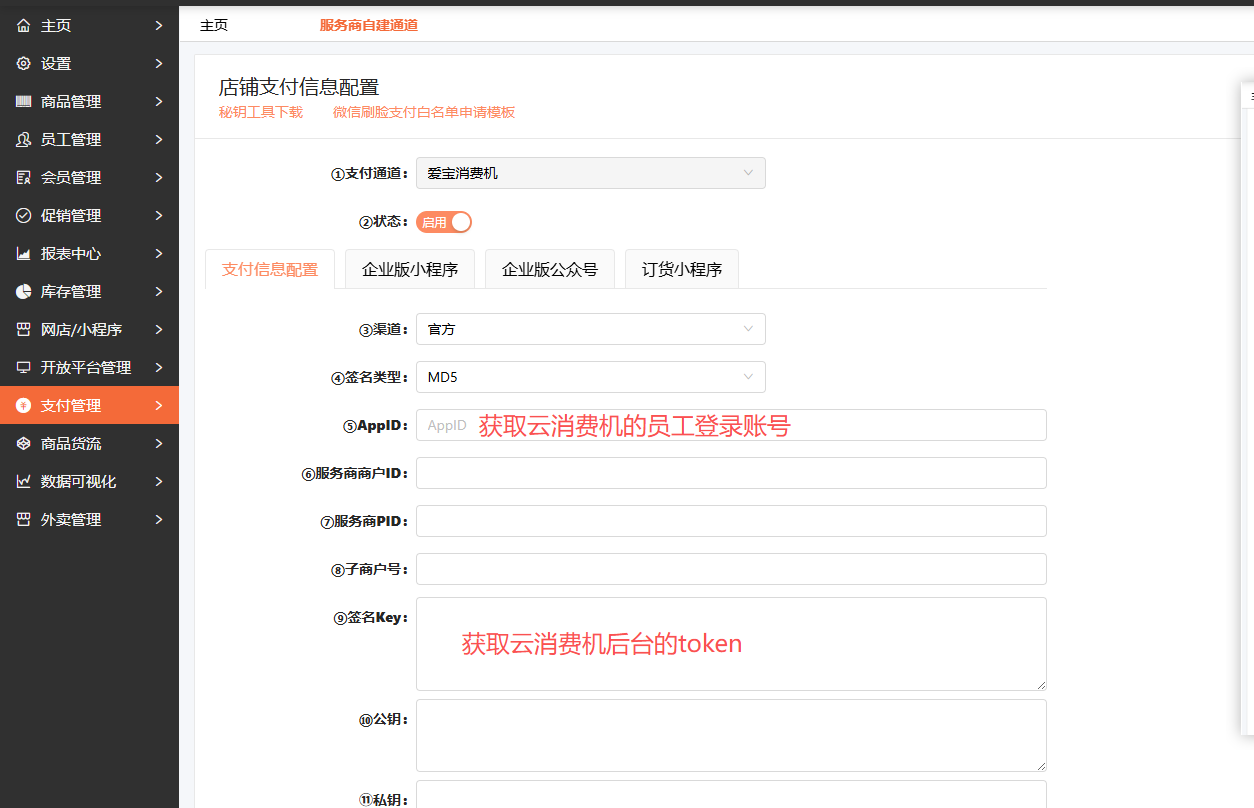
Task: Click the 秘钥工具下载 link
Action: (x=260, y=112)
